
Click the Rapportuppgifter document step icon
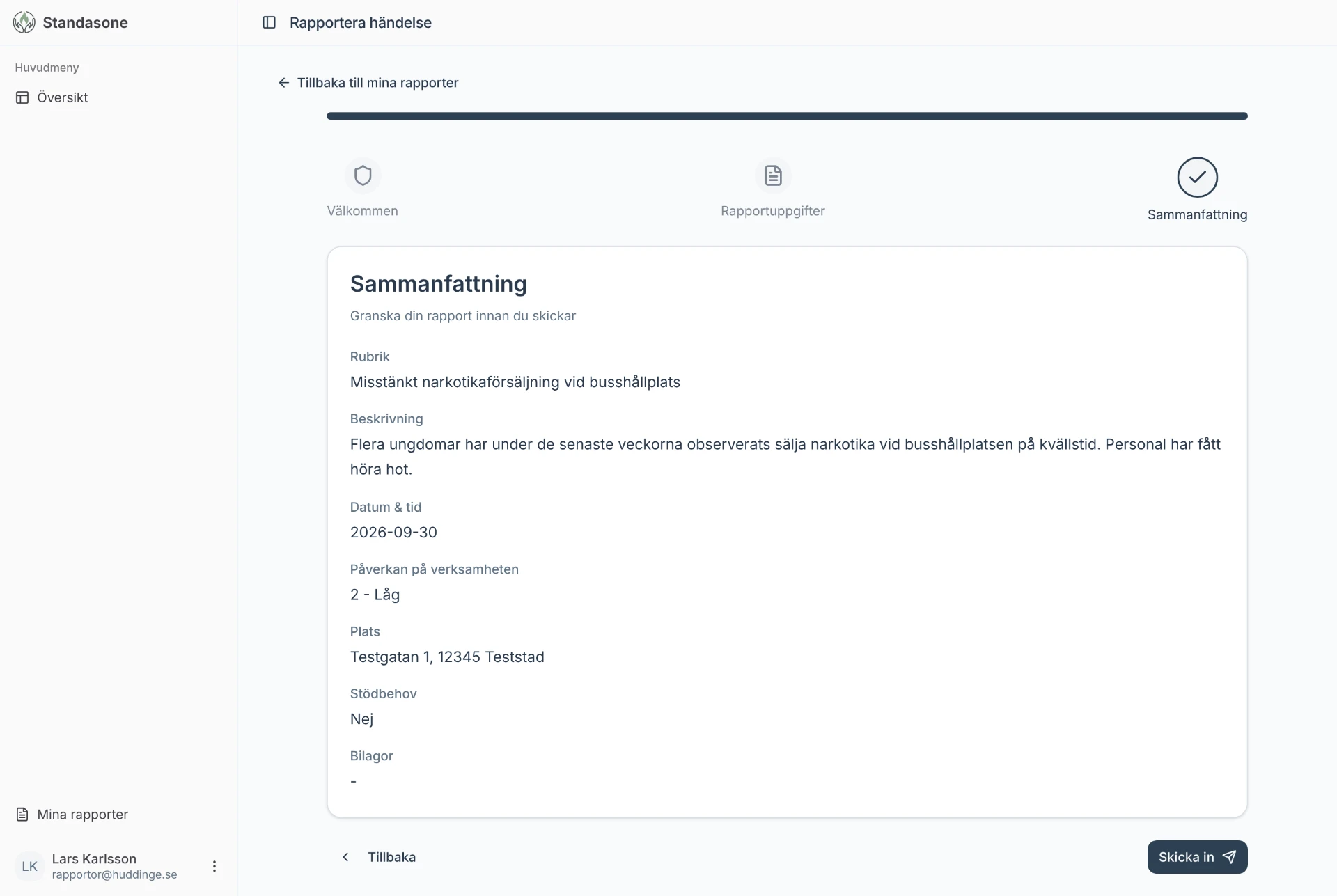(773, 175)
